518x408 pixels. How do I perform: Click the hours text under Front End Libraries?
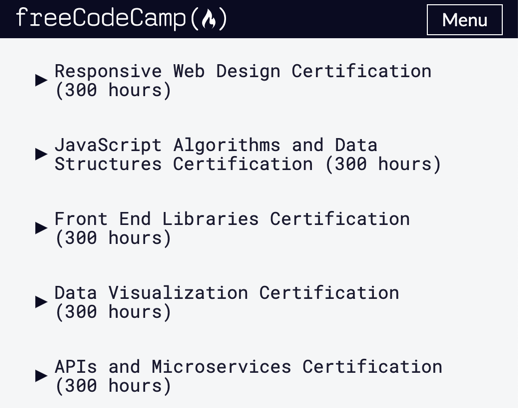pos(113,238)
